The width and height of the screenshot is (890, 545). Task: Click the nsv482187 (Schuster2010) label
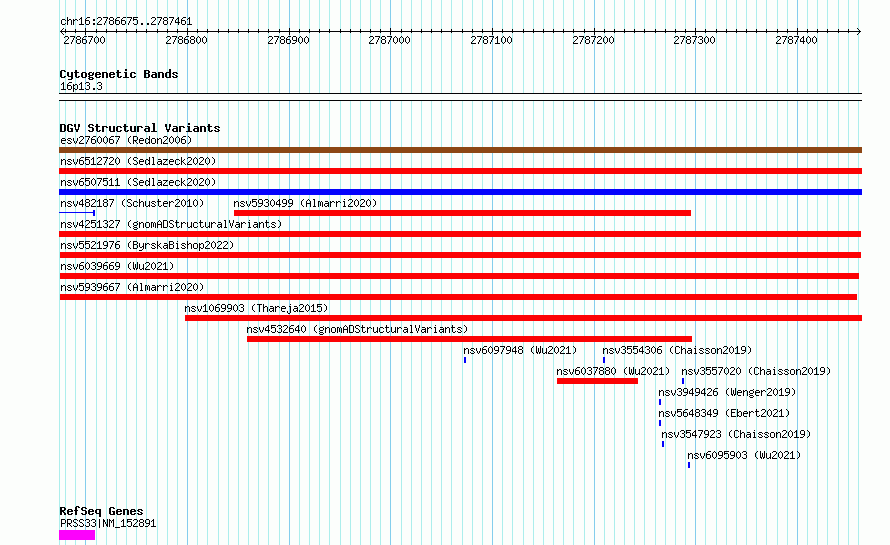(x=132, y=203)
